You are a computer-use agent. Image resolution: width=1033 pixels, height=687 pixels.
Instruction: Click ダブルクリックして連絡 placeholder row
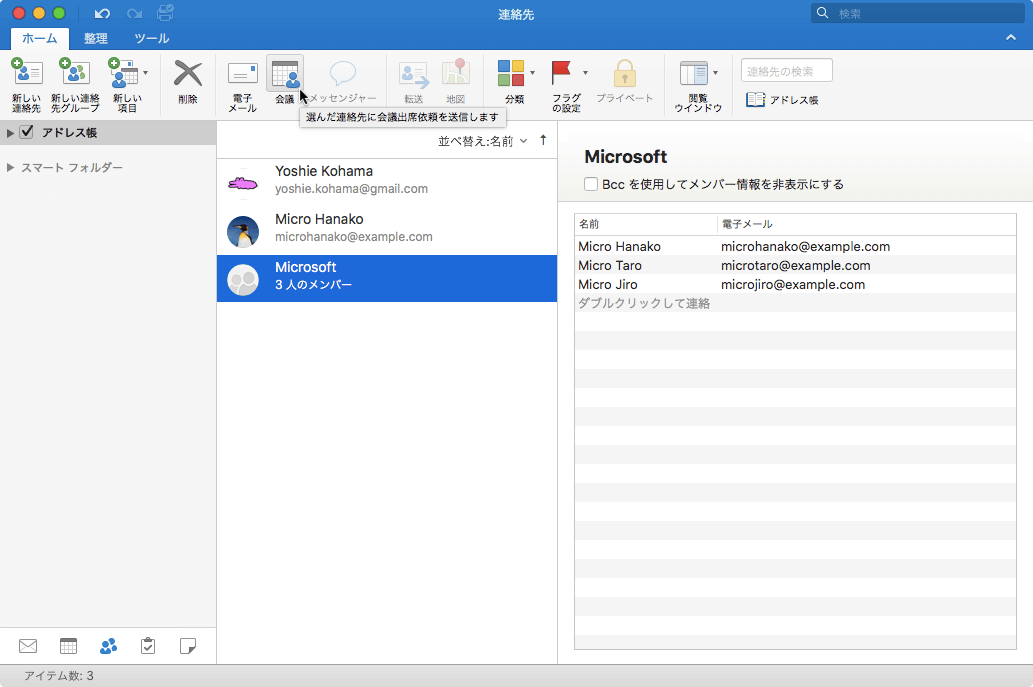(x=644, y=304)
